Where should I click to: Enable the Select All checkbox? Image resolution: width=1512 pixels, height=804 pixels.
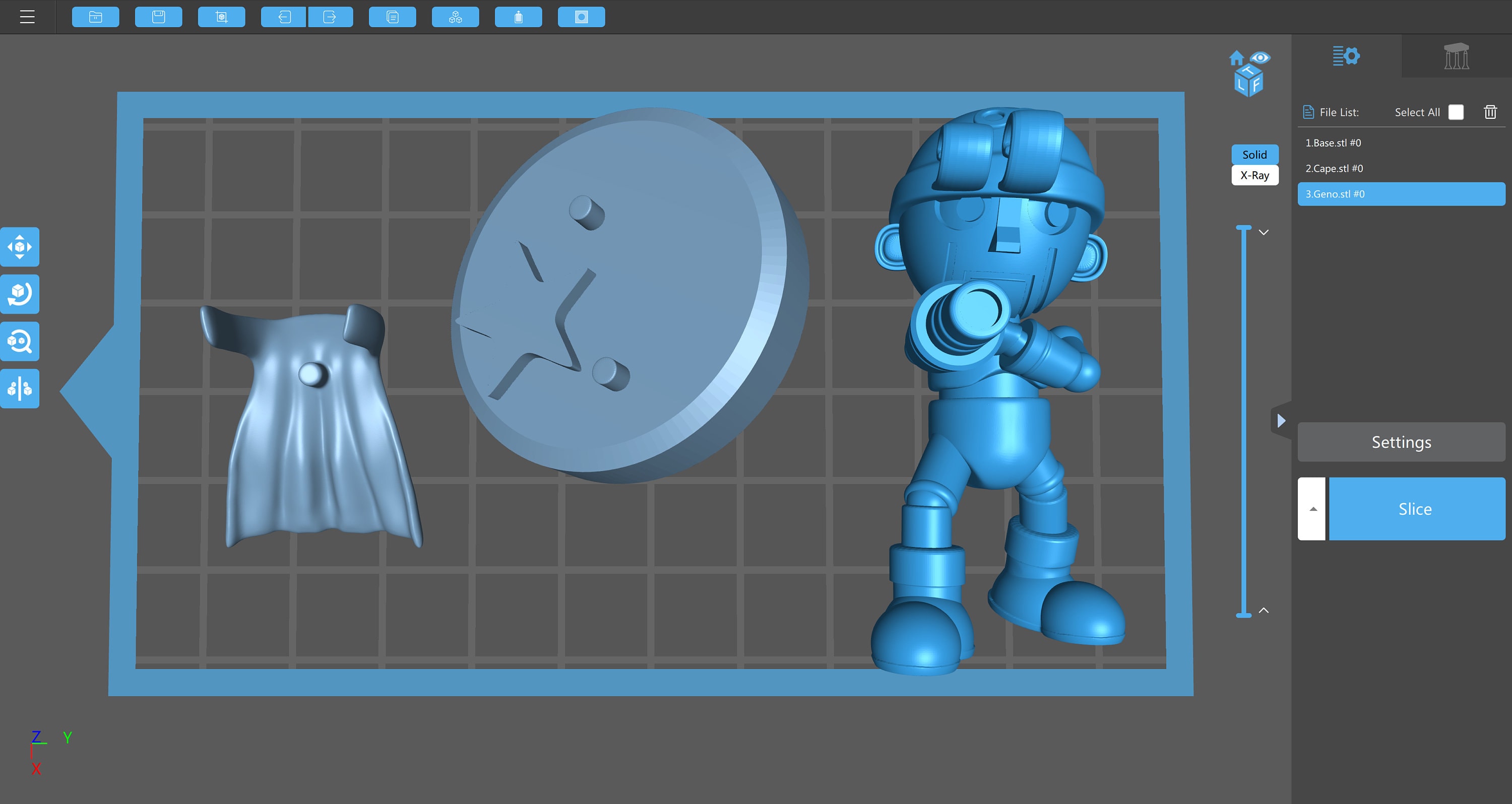point(1456,111)
